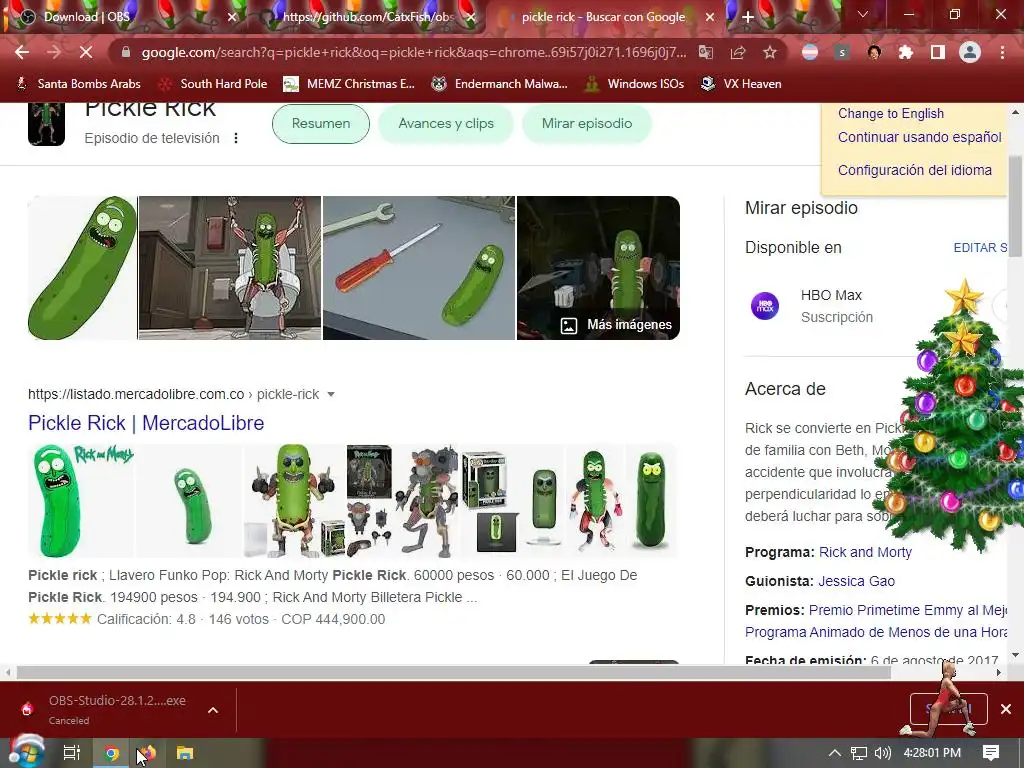The height and width of the screenshot is (768, 1024).
Task: Expand mercadolibre result URL dropdown arrow
Action: 331,394
